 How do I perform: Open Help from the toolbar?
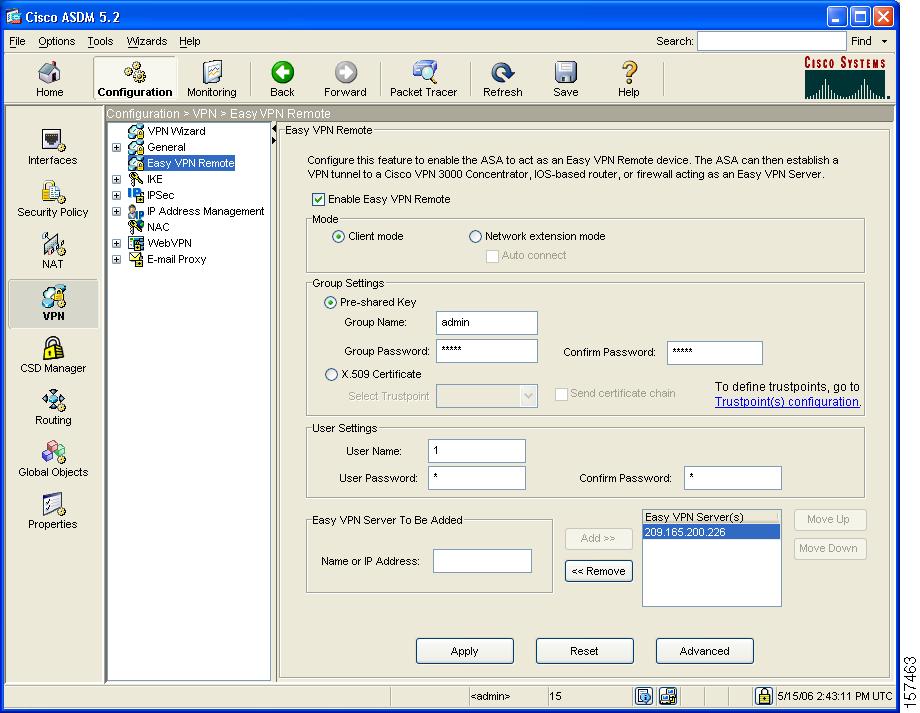(x=628, y=79)
